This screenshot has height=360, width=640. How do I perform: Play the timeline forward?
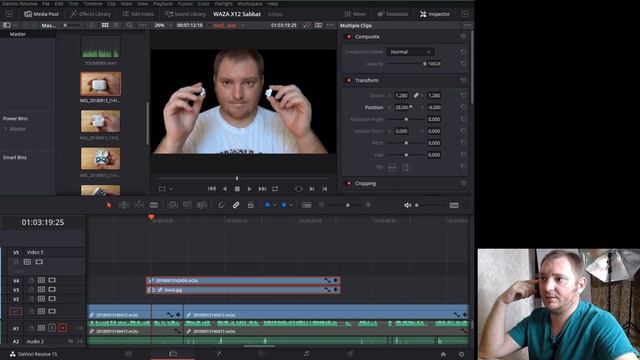point(249,189)
